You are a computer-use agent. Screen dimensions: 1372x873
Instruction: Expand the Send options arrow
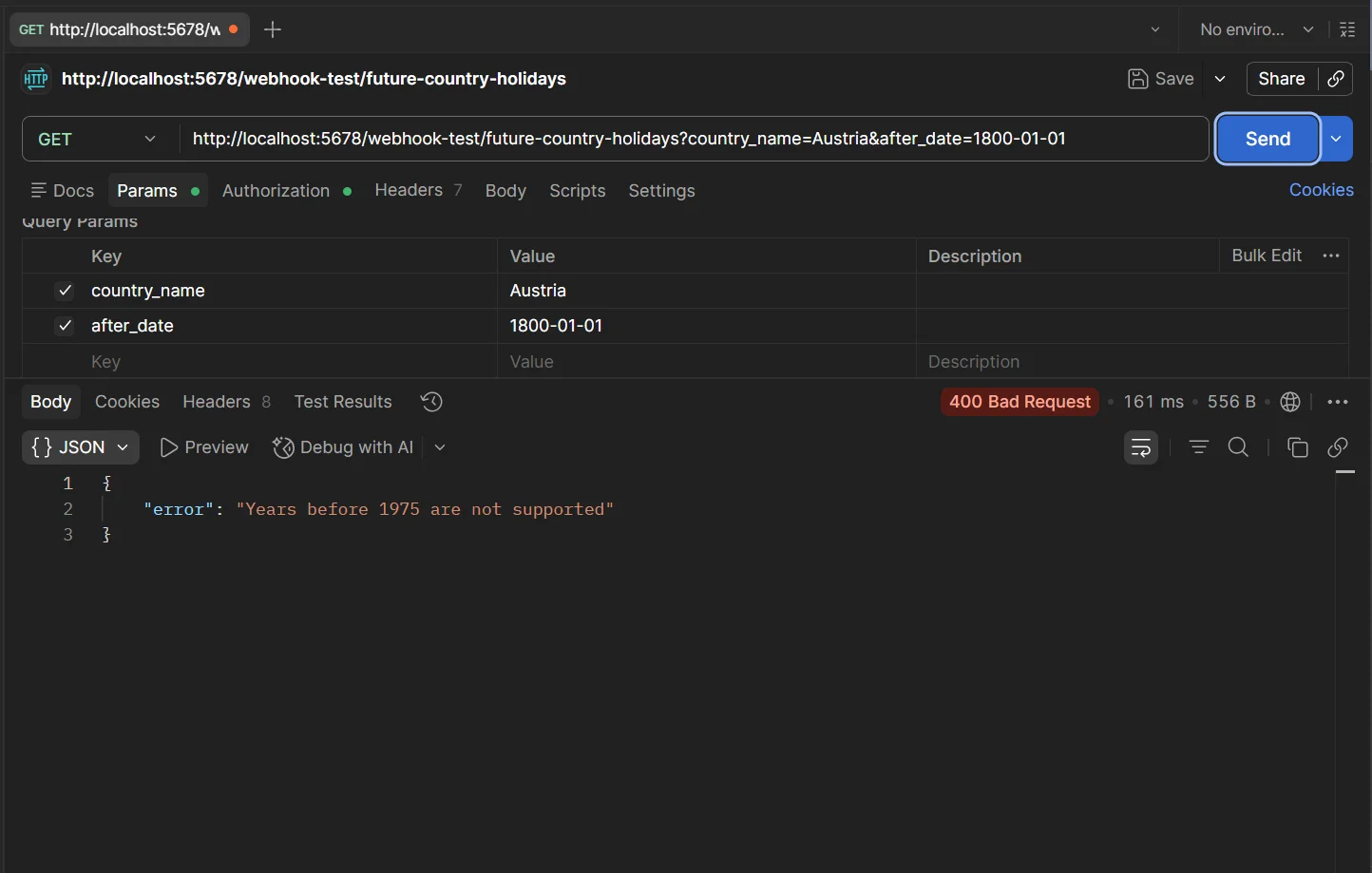coord(1336,140)
